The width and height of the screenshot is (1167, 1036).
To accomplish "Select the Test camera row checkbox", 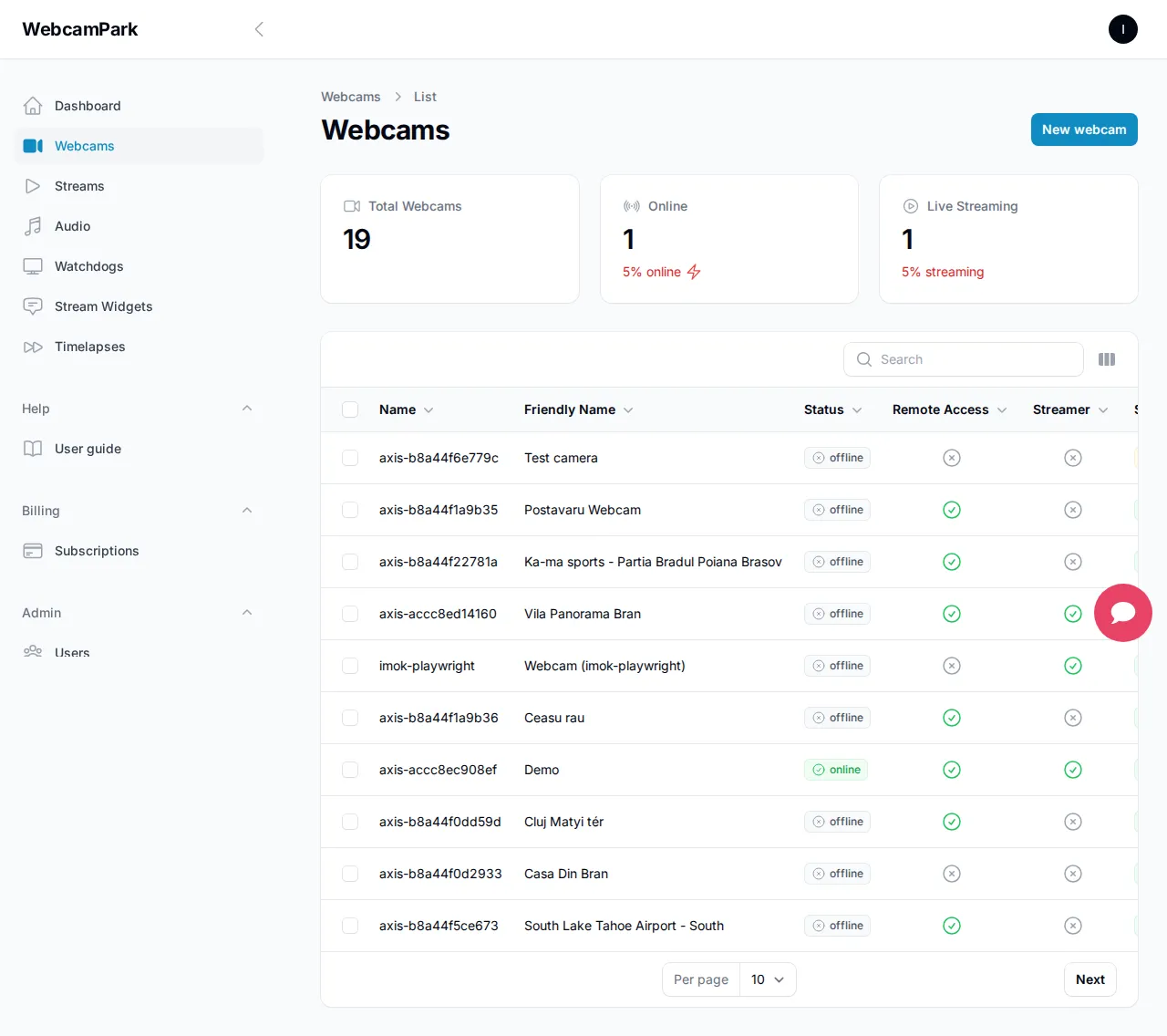I will coord(350,458).
